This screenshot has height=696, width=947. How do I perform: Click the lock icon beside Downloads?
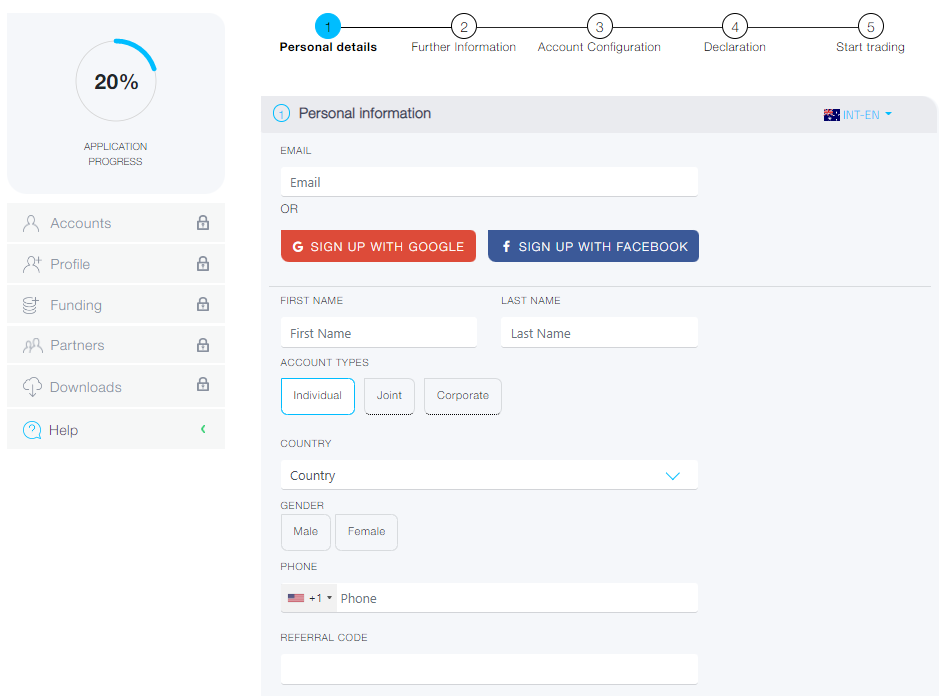(203, 385)
